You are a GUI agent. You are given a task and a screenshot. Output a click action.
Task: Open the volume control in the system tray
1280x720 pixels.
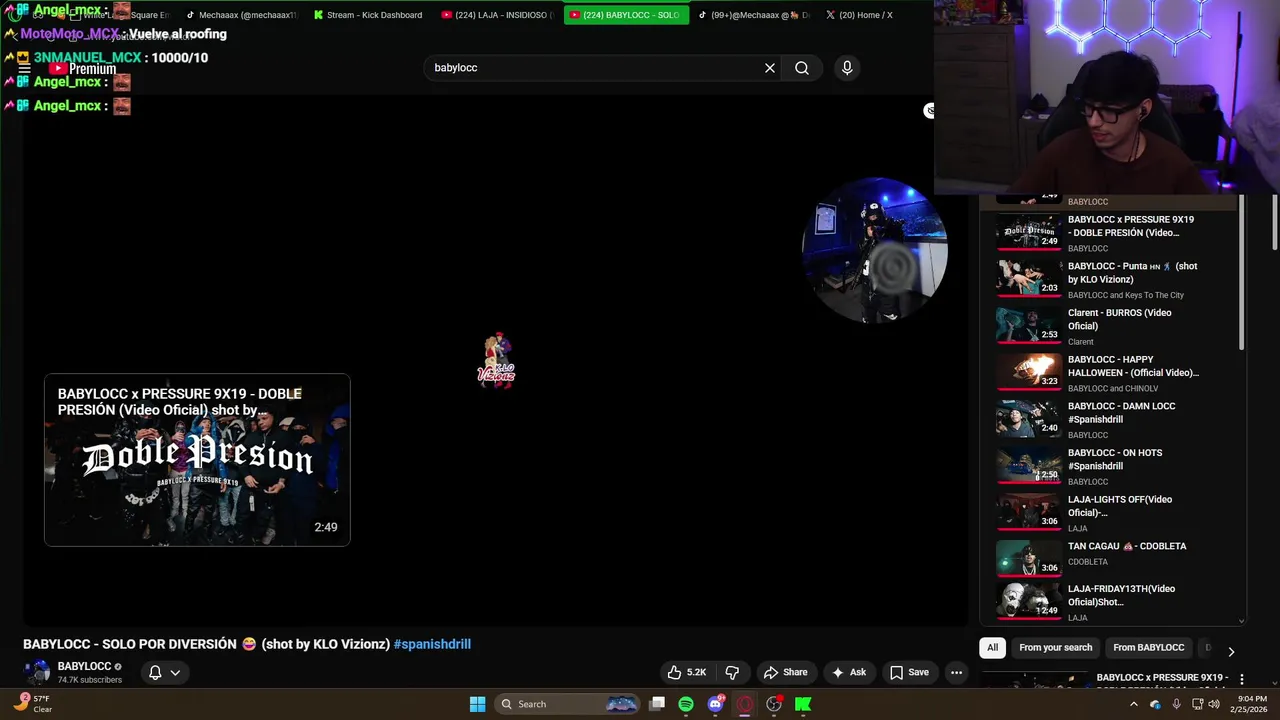coord(1214,704)
